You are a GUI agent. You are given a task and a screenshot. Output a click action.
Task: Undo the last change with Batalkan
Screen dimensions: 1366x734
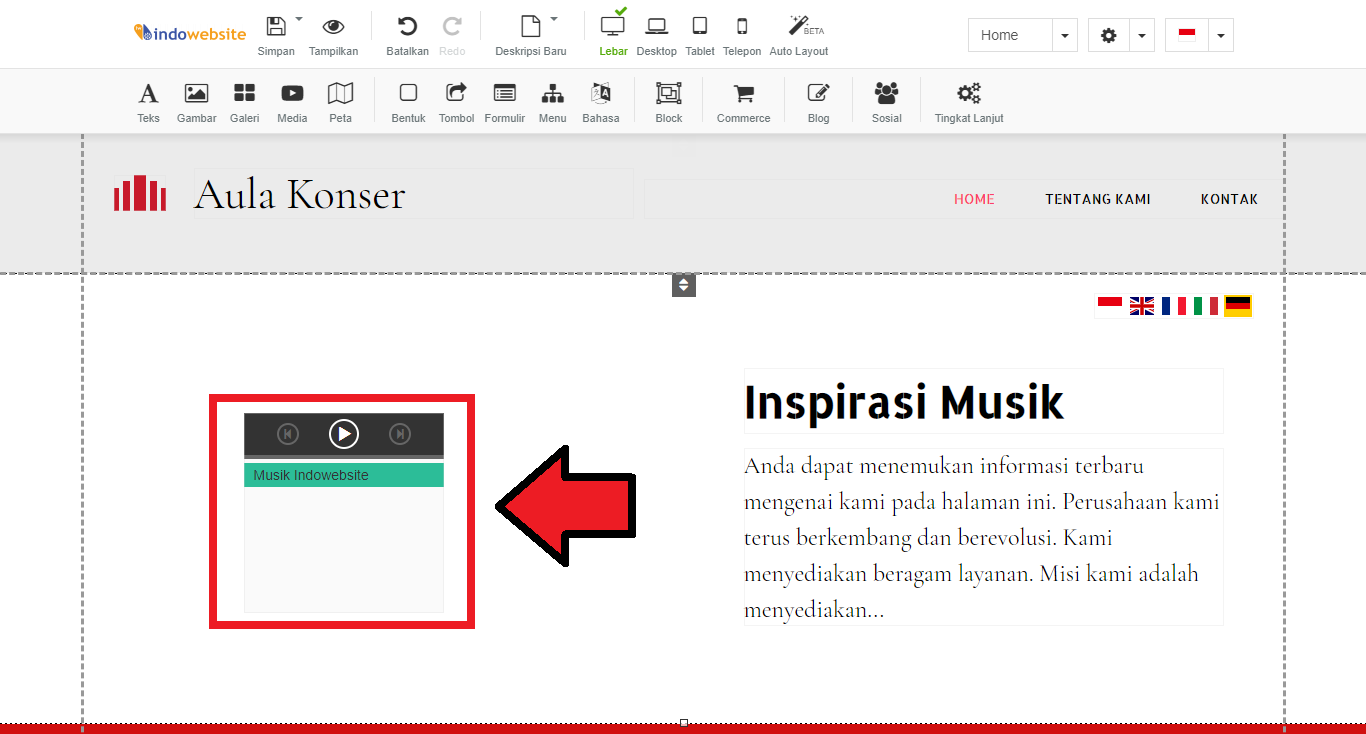point(406,34)
